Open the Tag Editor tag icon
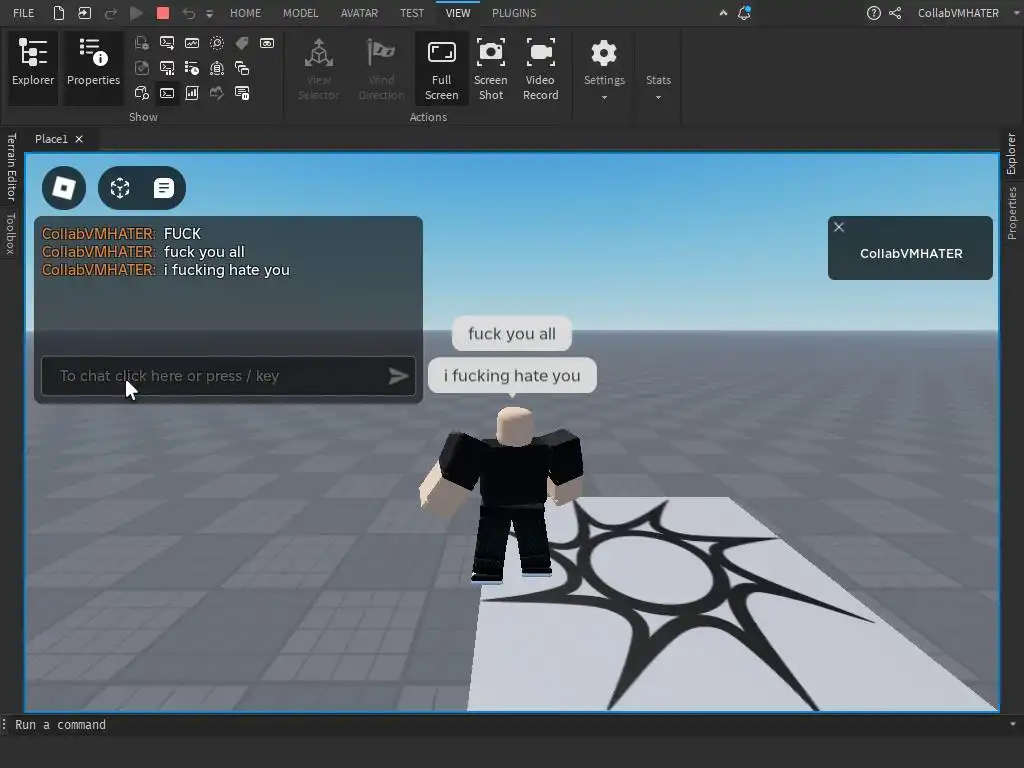Viewport: 1024px width, 768px height. point(242,43)
